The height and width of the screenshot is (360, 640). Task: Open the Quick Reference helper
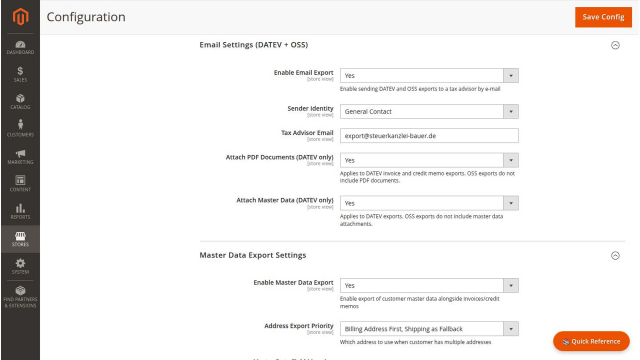(591, 341)
